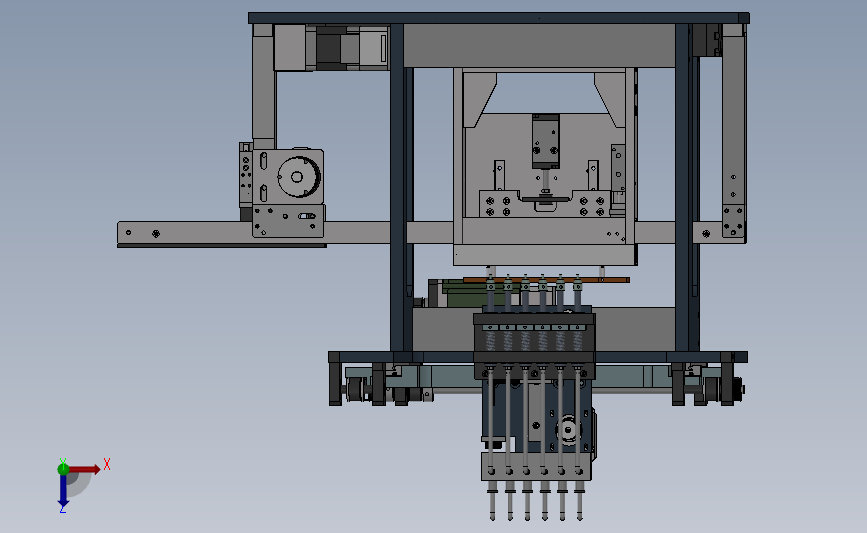
Task: Select the central cylinder inside the gray housing
Action: coord(545,141)
